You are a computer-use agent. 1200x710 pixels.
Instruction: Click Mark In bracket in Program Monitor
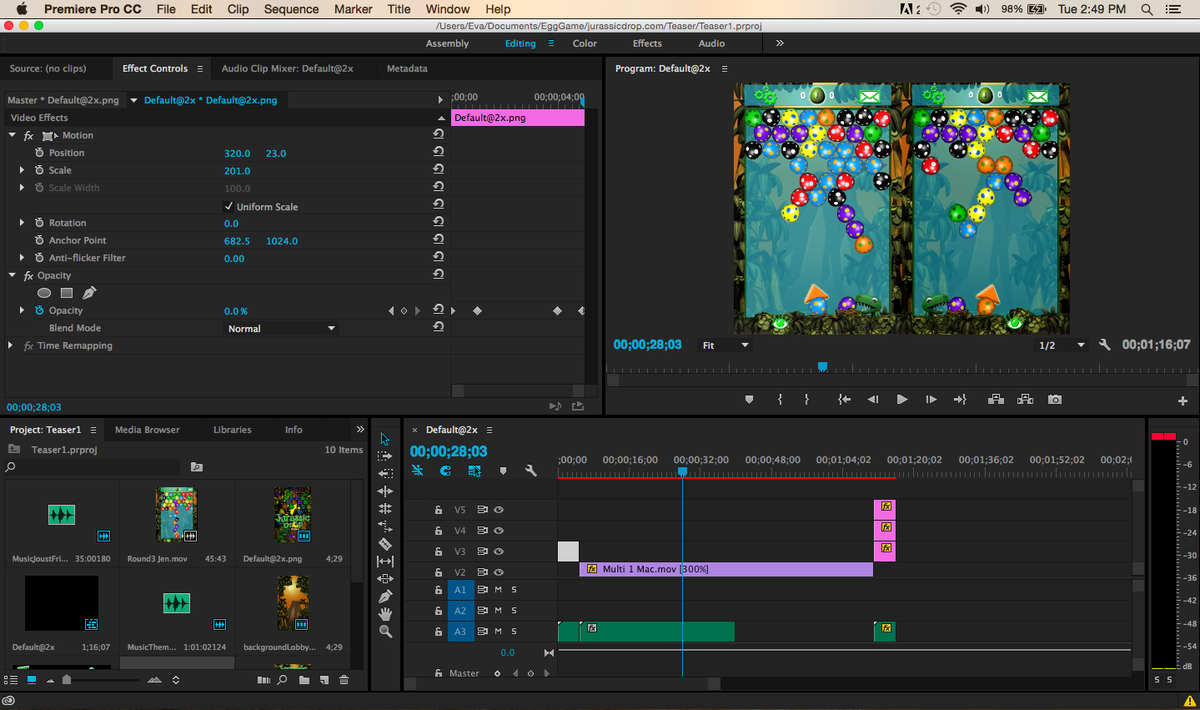(x=779, y=399)
